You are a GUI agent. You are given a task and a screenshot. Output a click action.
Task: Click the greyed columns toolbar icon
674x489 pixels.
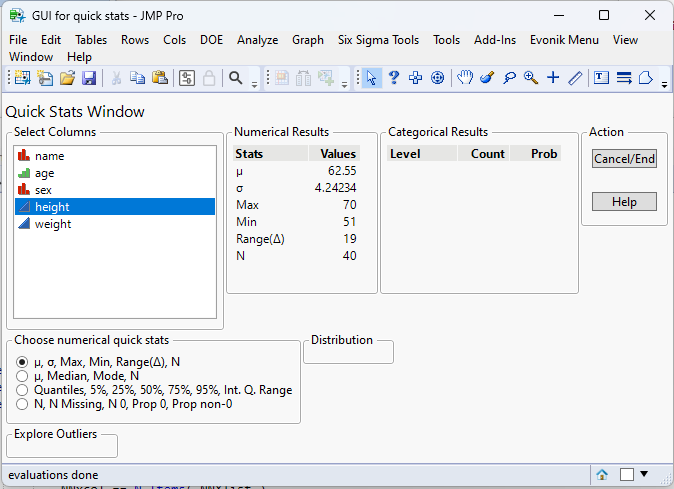click(x=303, y=78)
